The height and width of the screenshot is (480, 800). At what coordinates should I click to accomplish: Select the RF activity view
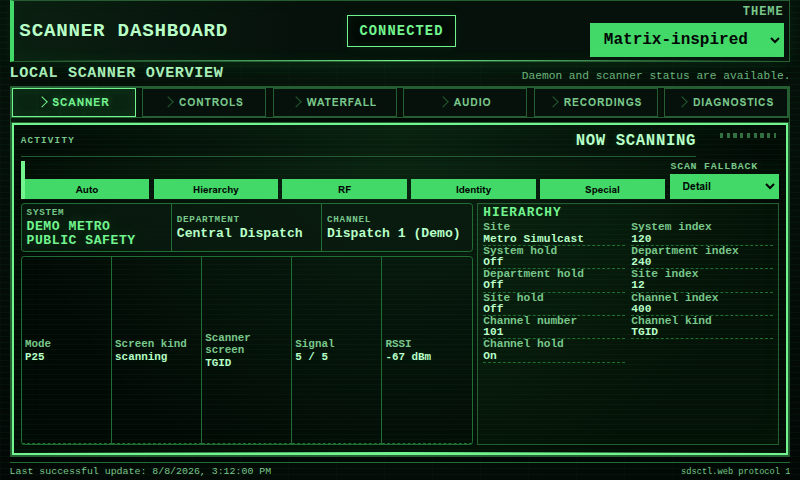click(344, 189)
